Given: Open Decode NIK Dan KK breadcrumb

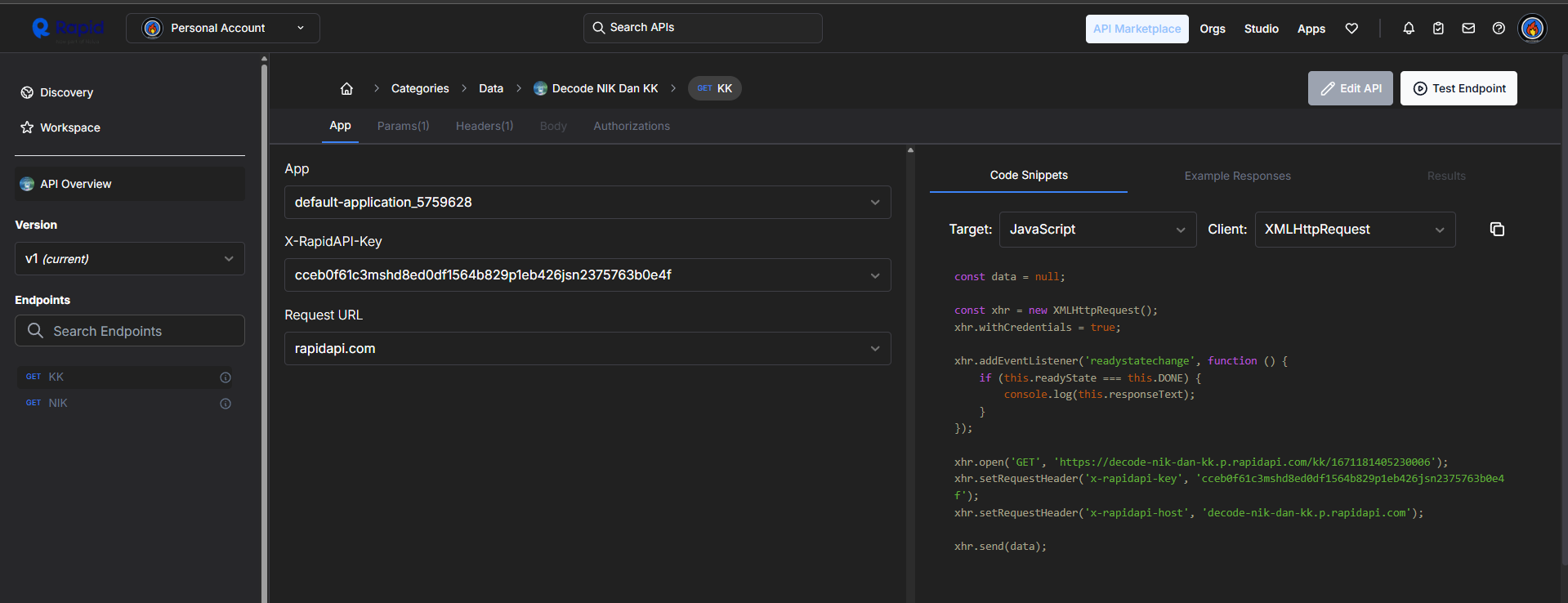Looking at the screenshot, I should point(605,88).
